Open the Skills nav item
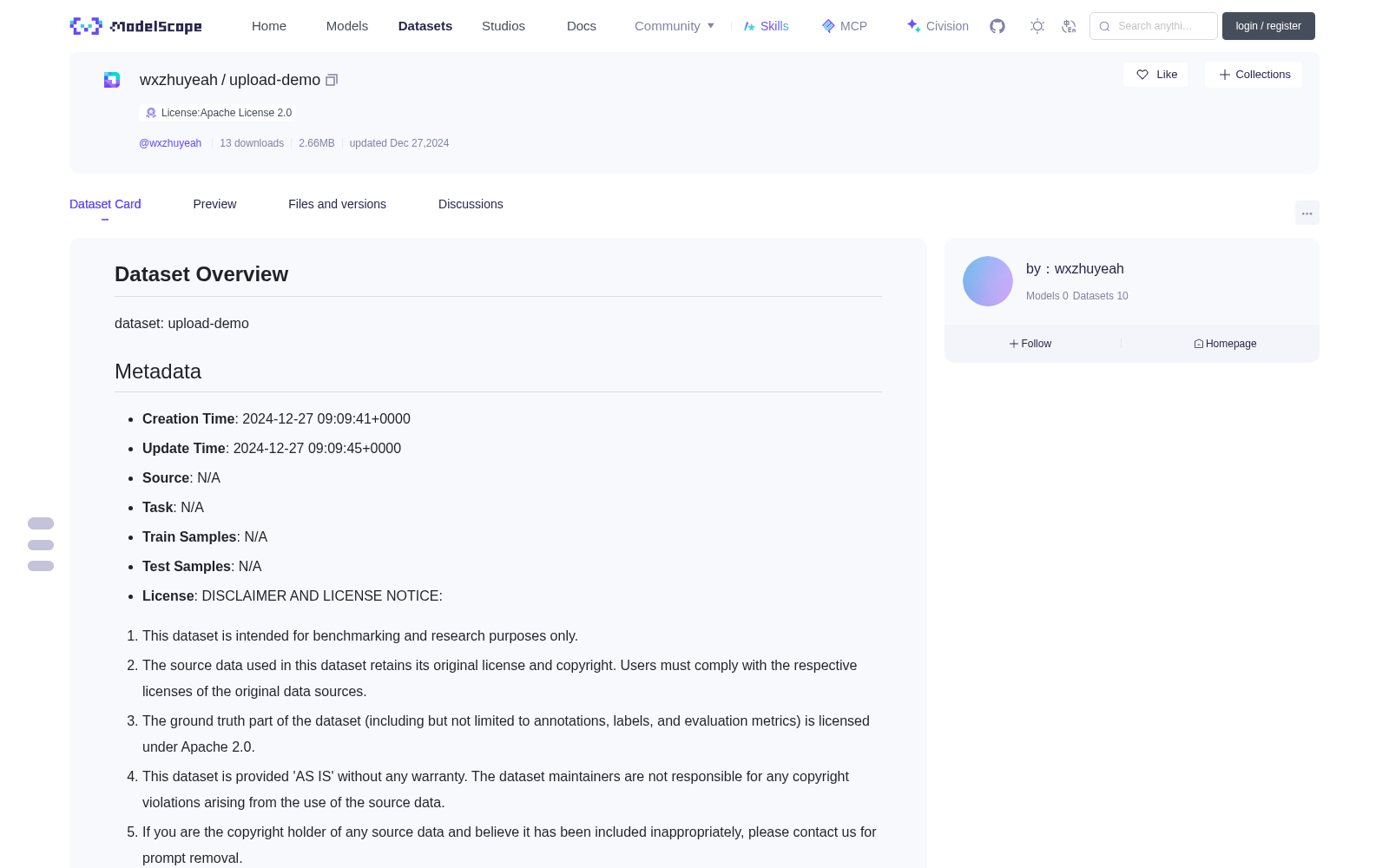Screen dimensions: 1389x868 [766, 26]
